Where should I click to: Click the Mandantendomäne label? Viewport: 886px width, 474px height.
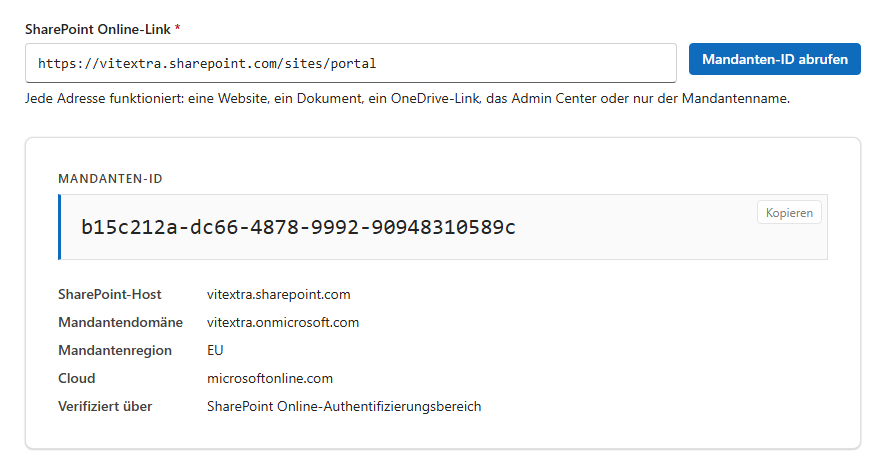coord(120,323)
